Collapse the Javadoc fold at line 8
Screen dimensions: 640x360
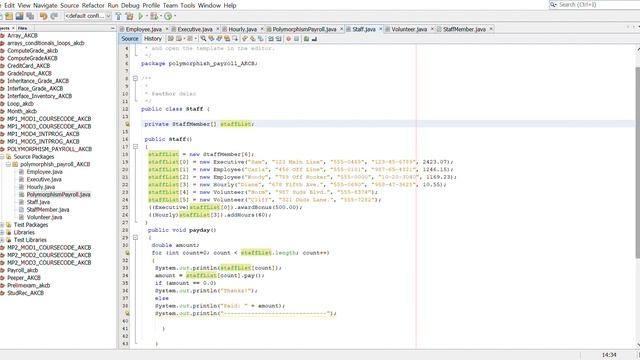(136, 78)
